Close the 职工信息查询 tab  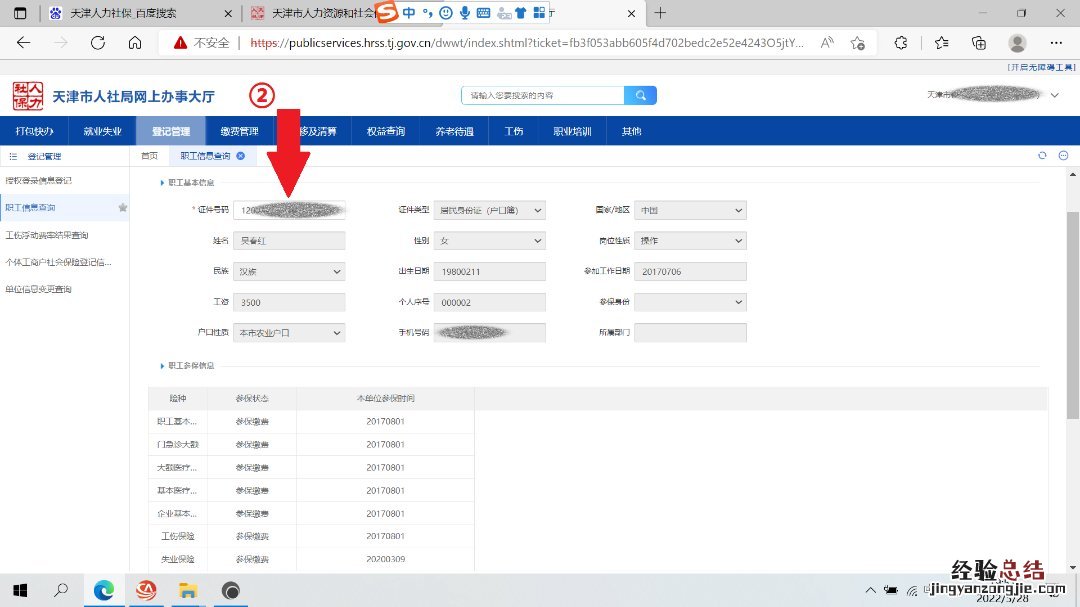click(241, 156)
